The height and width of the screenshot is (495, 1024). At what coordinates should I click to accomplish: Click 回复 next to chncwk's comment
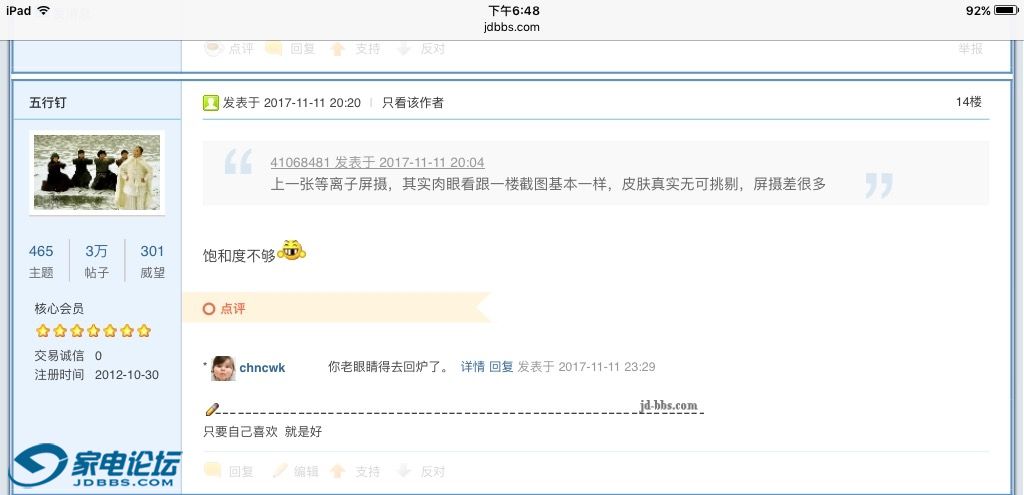[502, 366]
